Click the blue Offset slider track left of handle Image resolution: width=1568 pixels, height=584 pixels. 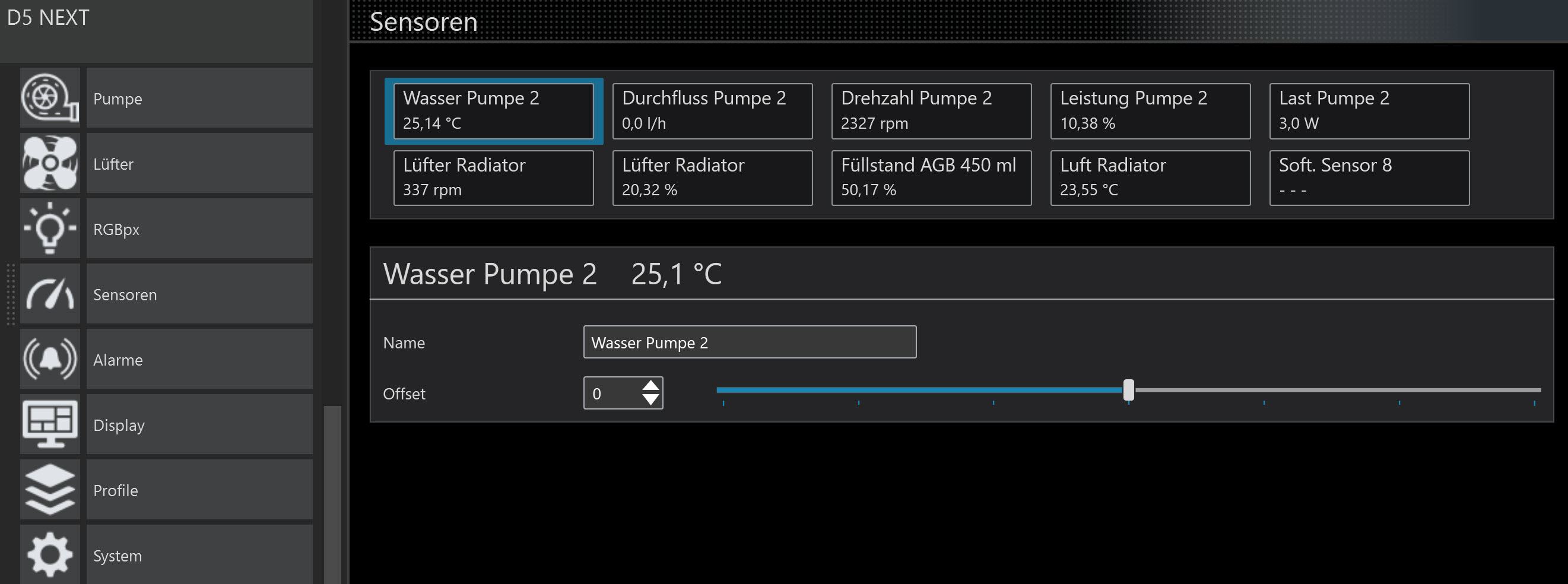920,390
